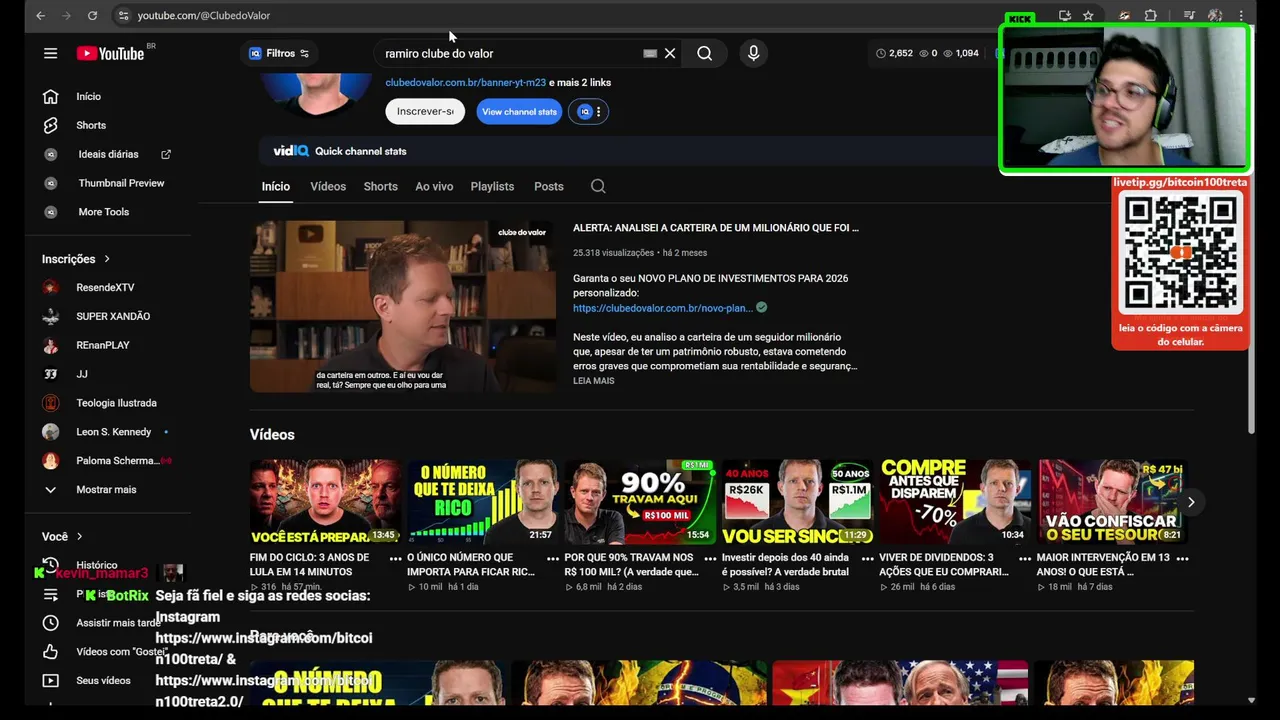Open the YouTube hamburger guide menu
The image size is (1280, 720).
50,54
